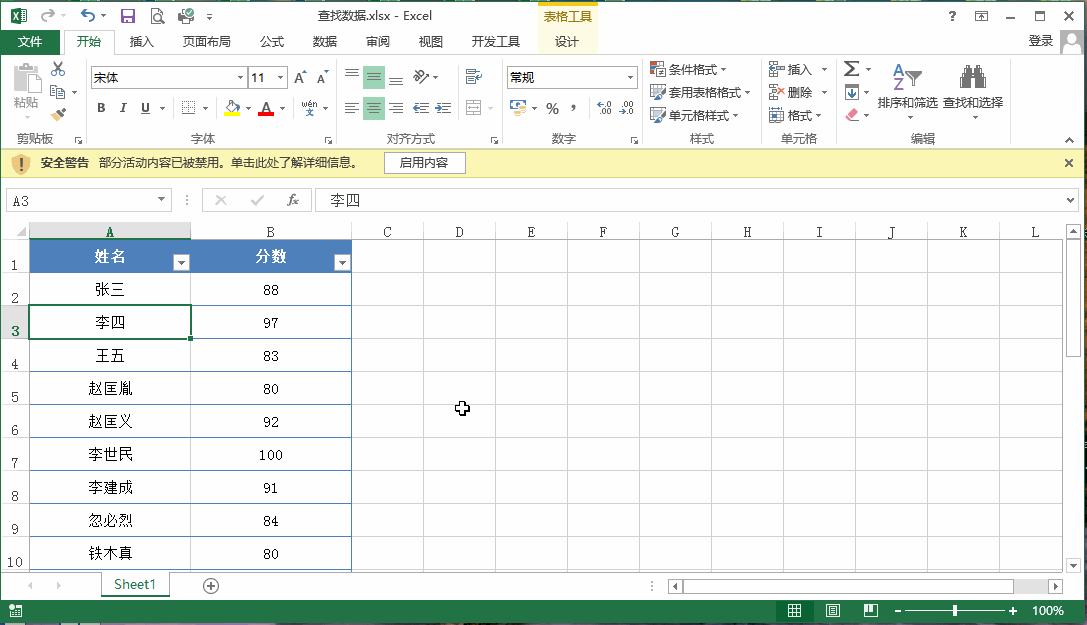Toggle center horizontal alignment

[373, 108]
